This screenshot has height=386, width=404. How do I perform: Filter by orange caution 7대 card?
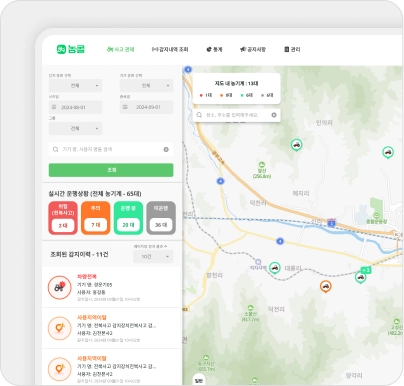(x=95, y=218)
